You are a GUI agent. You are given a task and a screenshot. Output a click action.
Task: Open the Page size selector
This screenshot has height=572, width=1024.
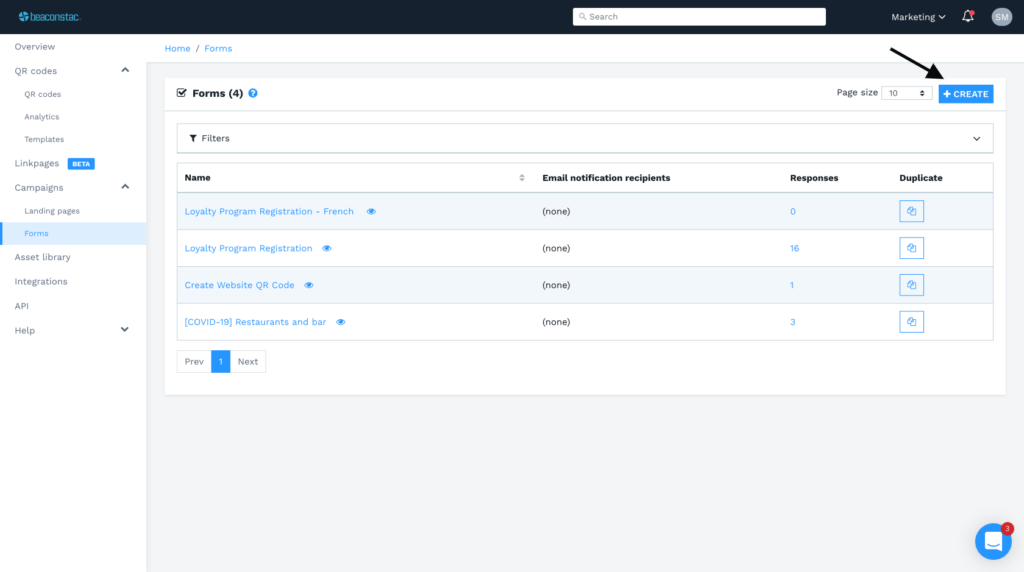click(906, 93)
